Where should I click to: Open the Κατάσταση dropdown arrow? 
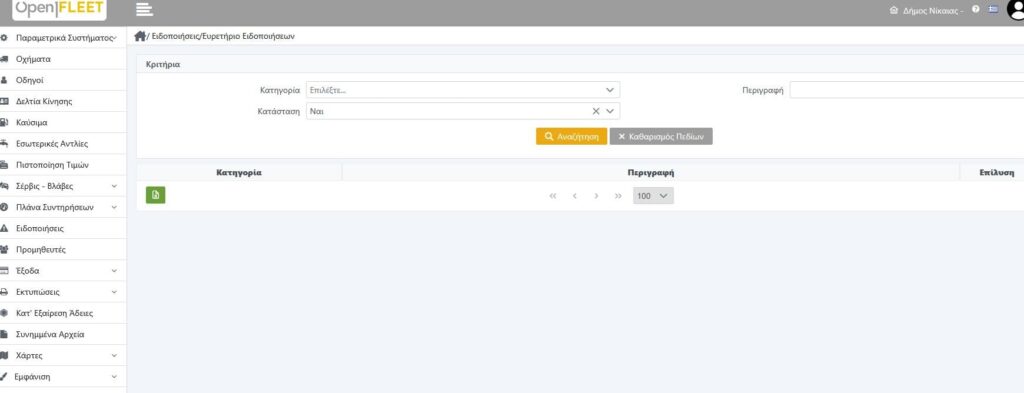click(x=610, y=112)
